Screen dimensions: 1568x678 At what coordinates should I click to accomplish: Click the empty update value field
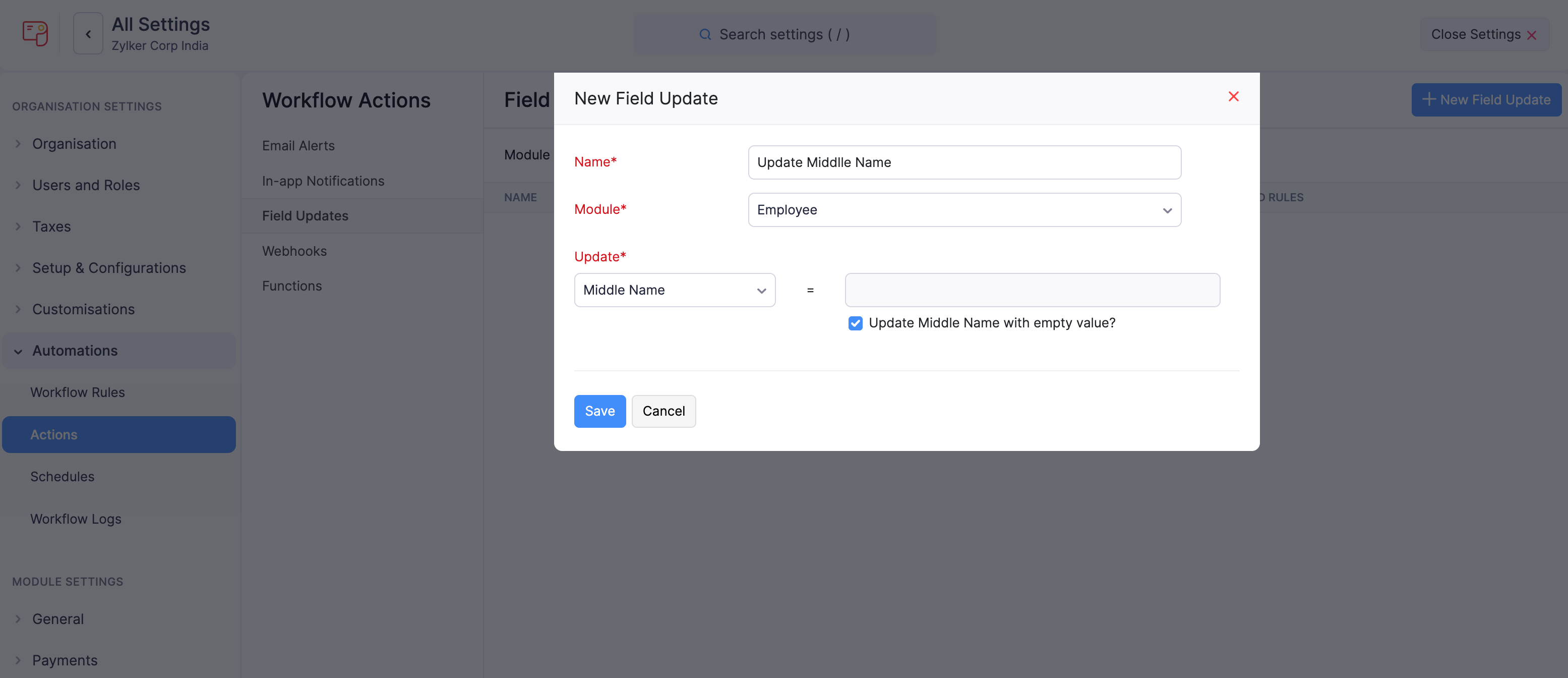point(1033,290)
